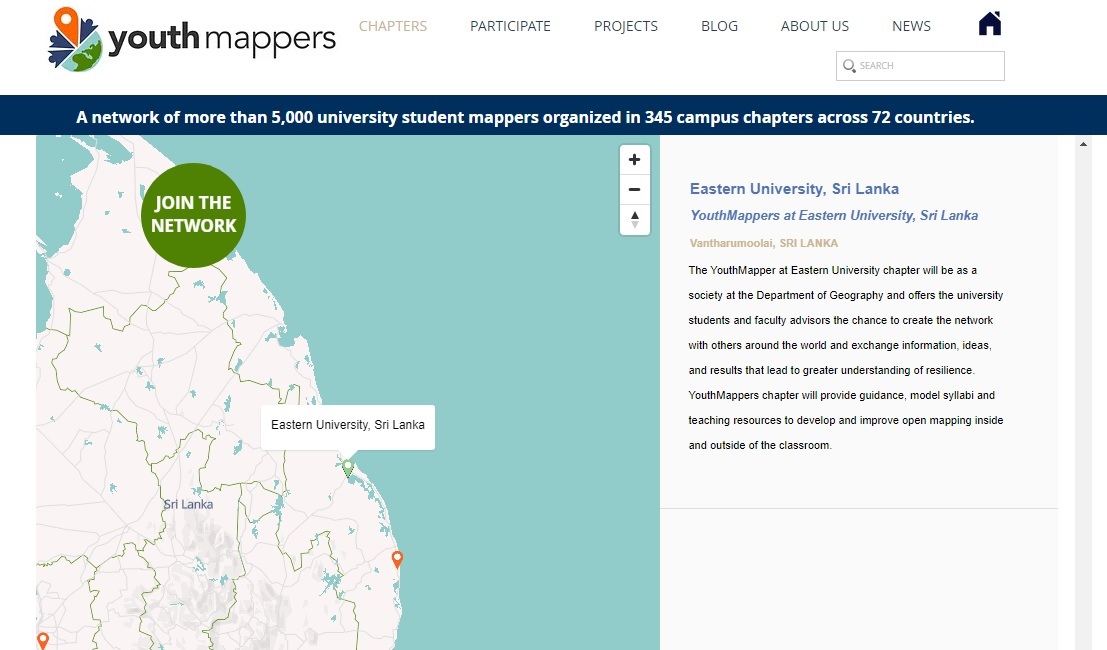Screen dimensions: 1107x650
Task: Open the Participate menu
Action: (x=510, y=26)
